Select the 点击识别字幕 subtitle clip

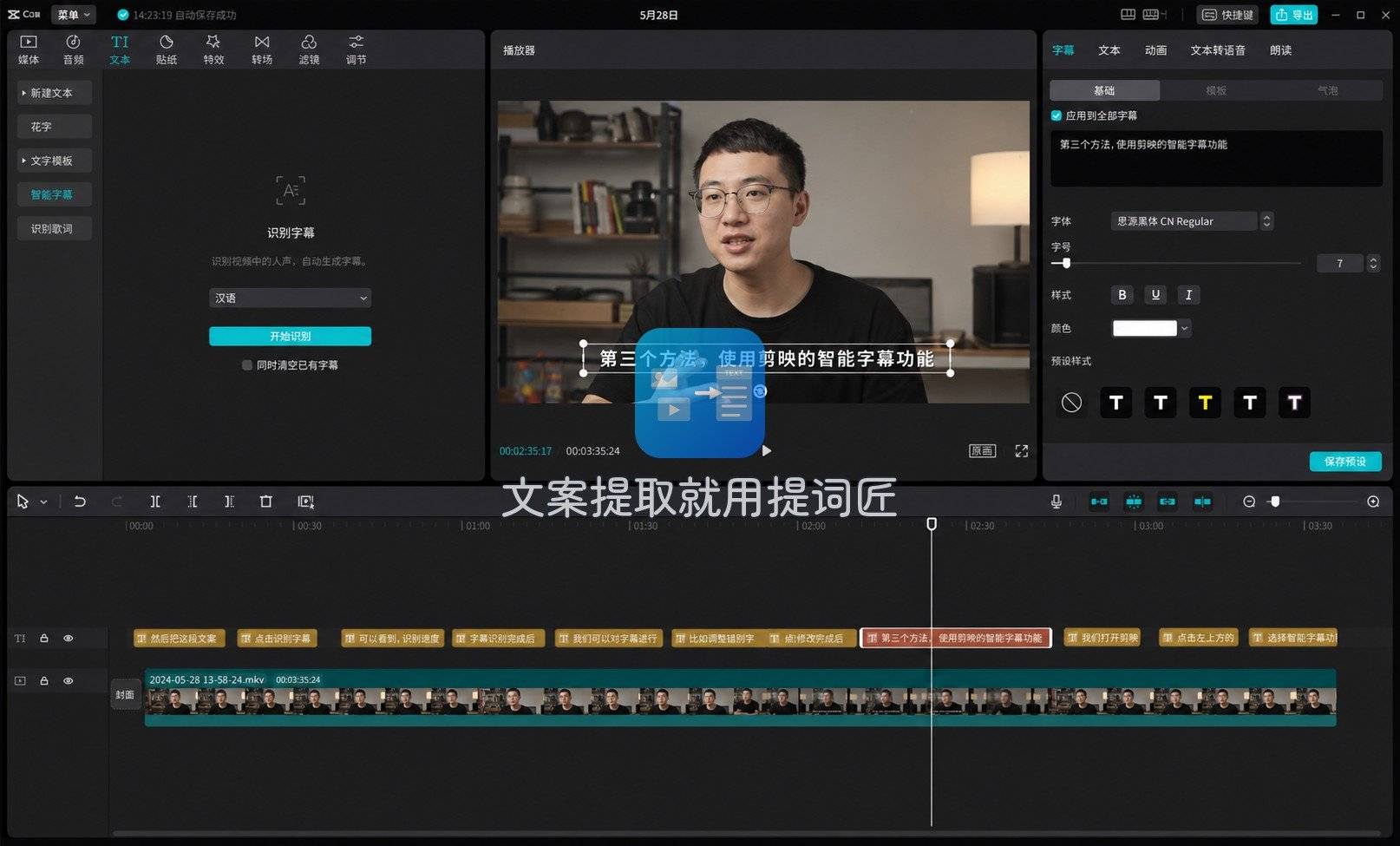[x=277, y=639]
